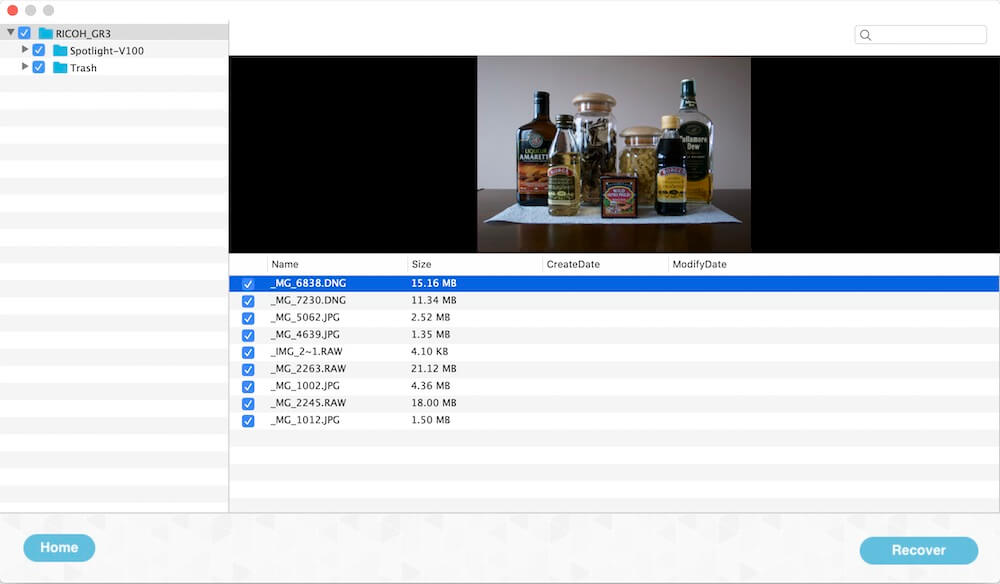
Task: Click the 1.50 MB size cell
Action: (430, 421)
